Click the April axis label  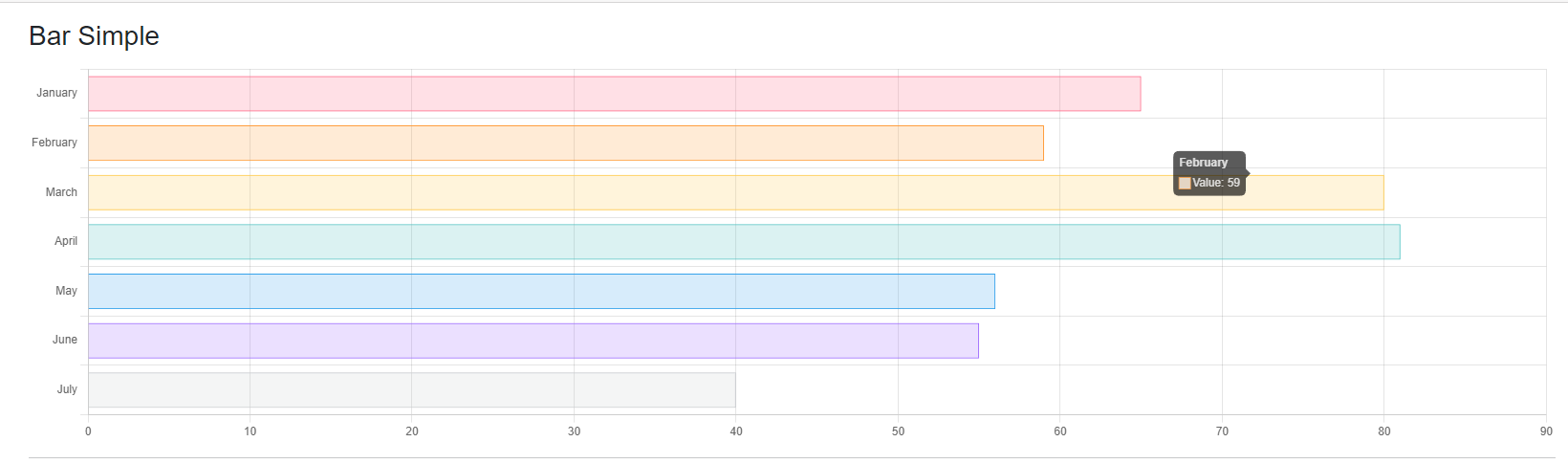pyautogui.click(x=66, y=241)
